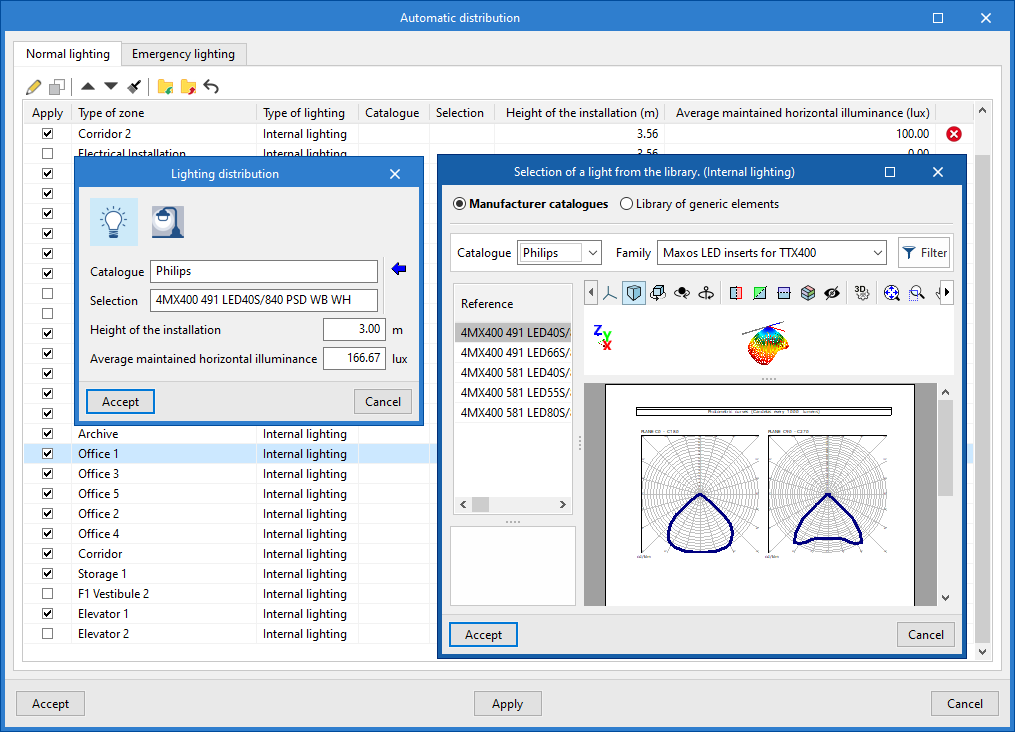Click the paintbrush icon in the toolbar
The image size is (1015, 732).
click(x=135, y=87)
